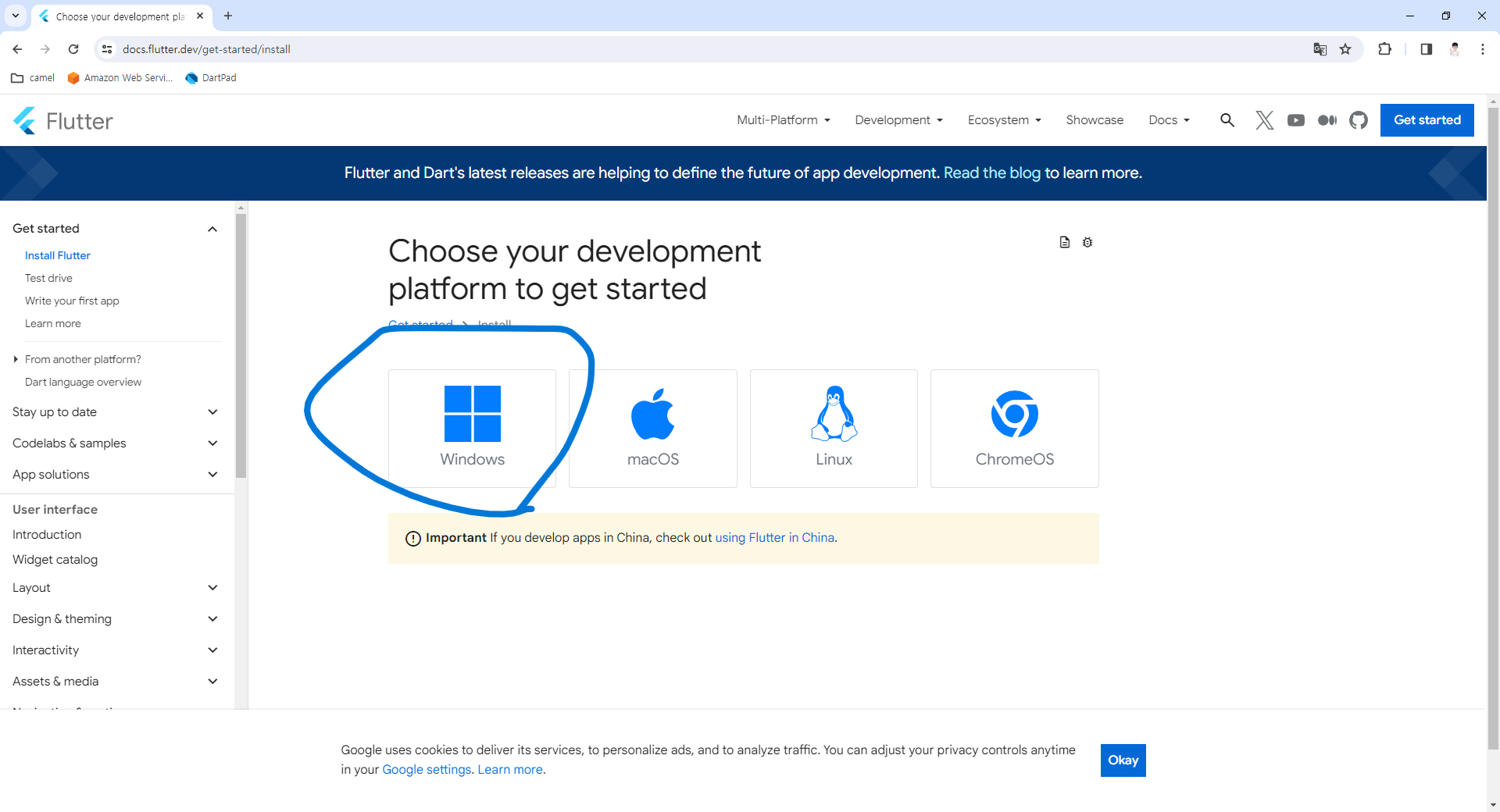Open a new browser tab

coord(228,16)
